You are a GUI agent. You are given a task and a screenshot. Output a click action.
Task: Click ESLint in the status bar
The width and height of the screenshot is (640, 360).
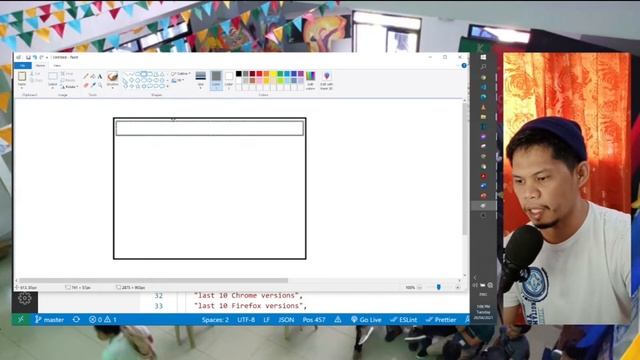coord(404,320)
